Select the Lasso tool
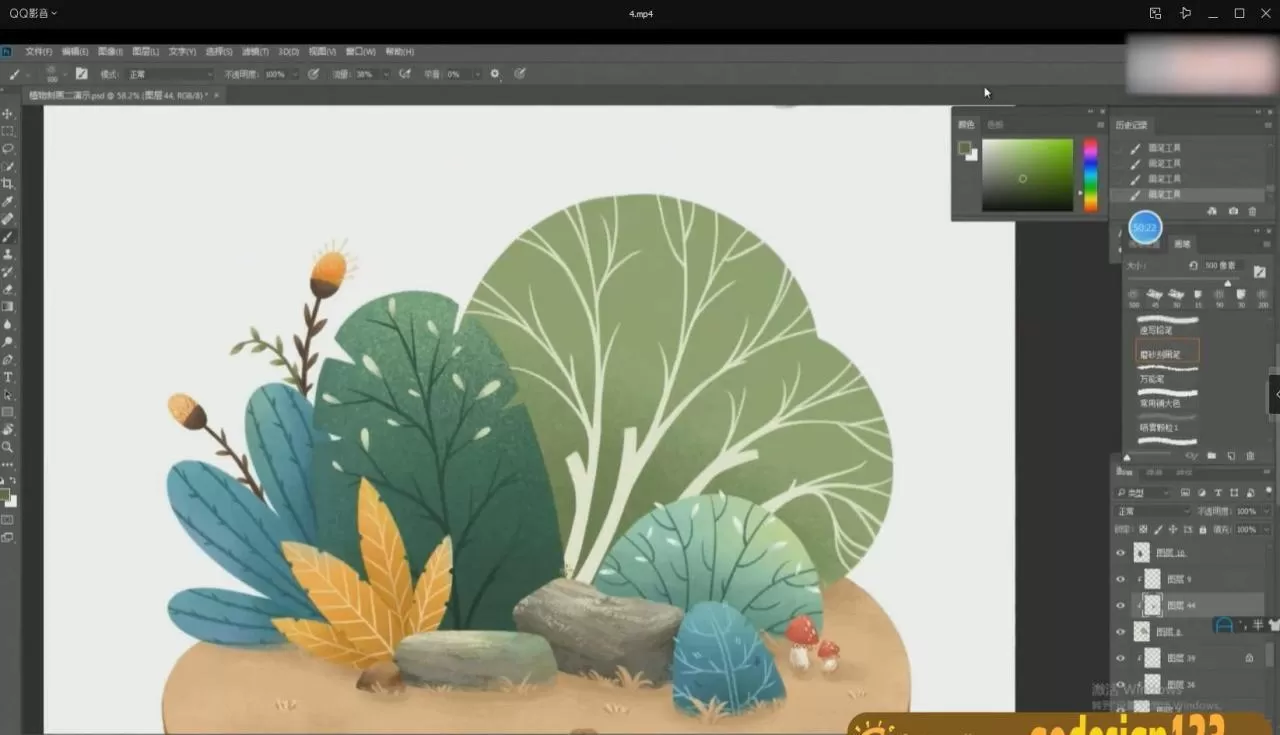 point(8,148)
